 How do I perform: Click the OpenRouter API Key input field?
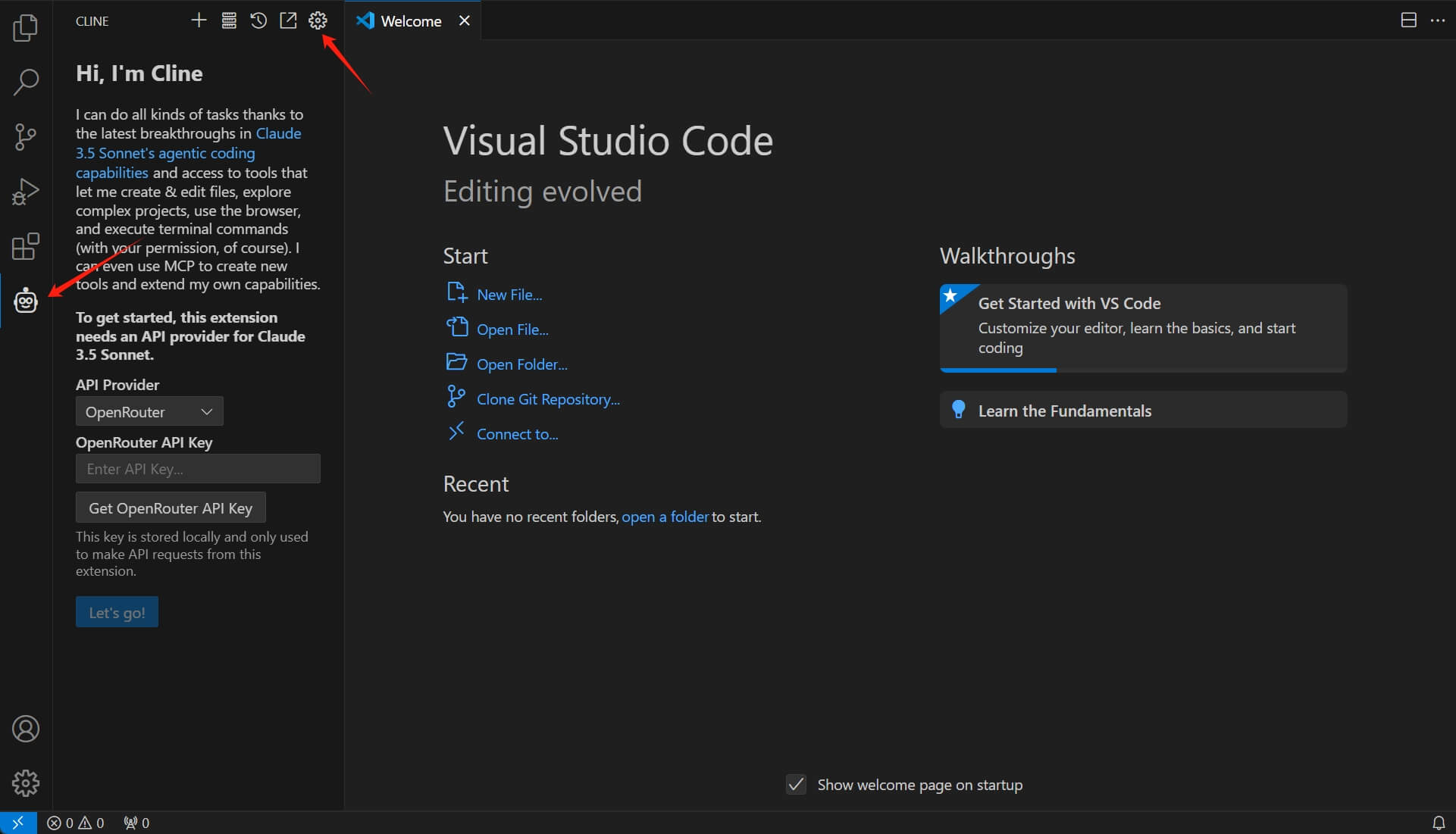pos(198,469)
